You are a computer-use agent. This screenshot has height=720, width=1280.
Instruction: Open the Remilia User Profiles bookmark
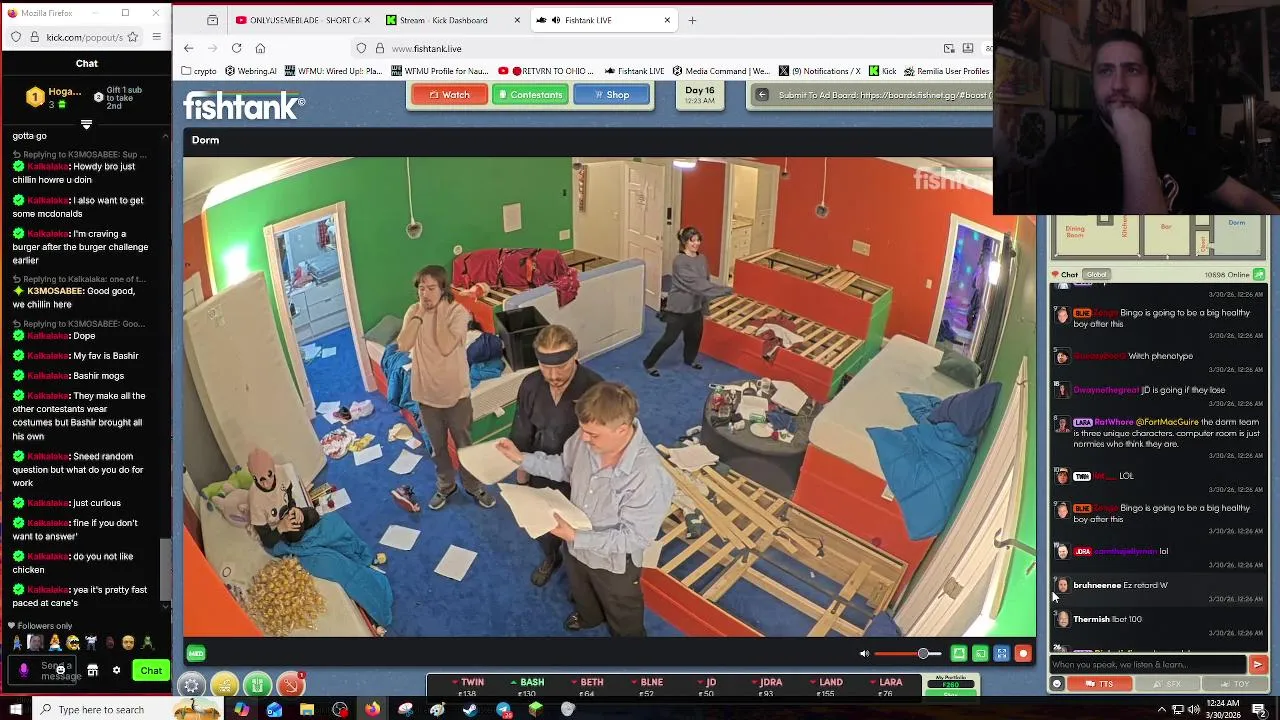click(x=946, y=71)
